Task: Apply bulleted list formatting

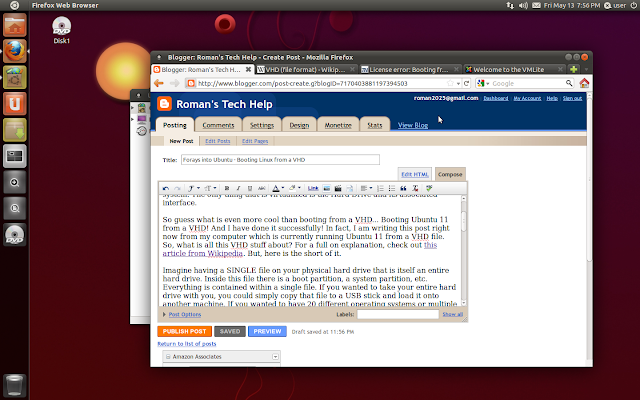Action: 392,188
